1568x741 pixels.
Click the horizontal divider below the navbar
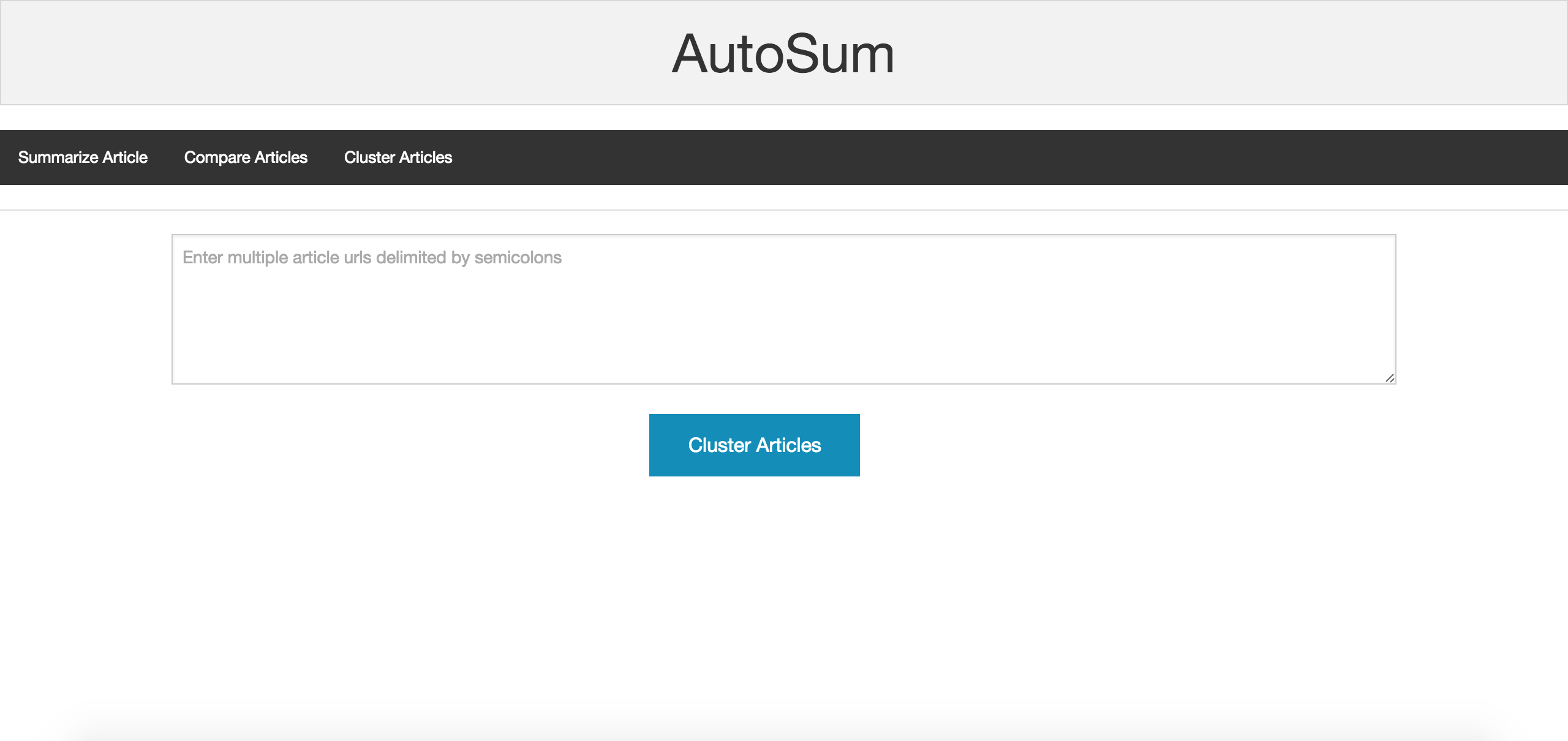783,210
